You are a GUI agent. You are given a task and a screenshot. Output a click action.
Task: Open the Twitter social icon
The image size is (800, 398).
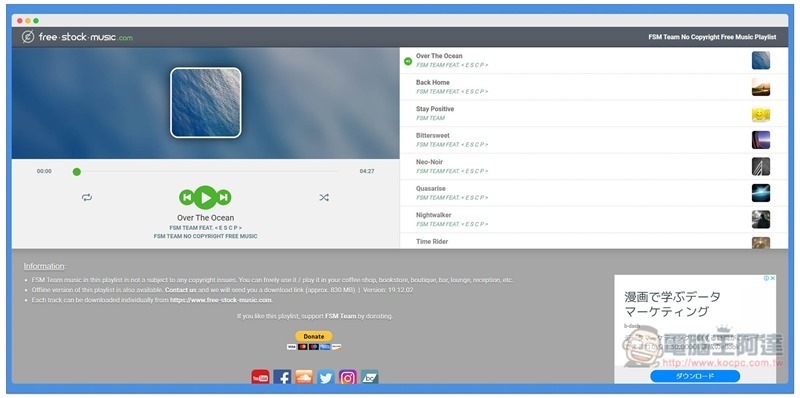pos(326,378)
